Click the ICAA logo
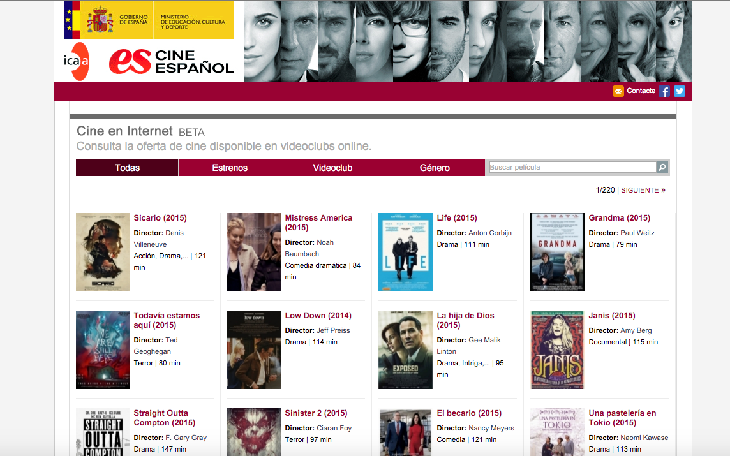 coord(75,60)
